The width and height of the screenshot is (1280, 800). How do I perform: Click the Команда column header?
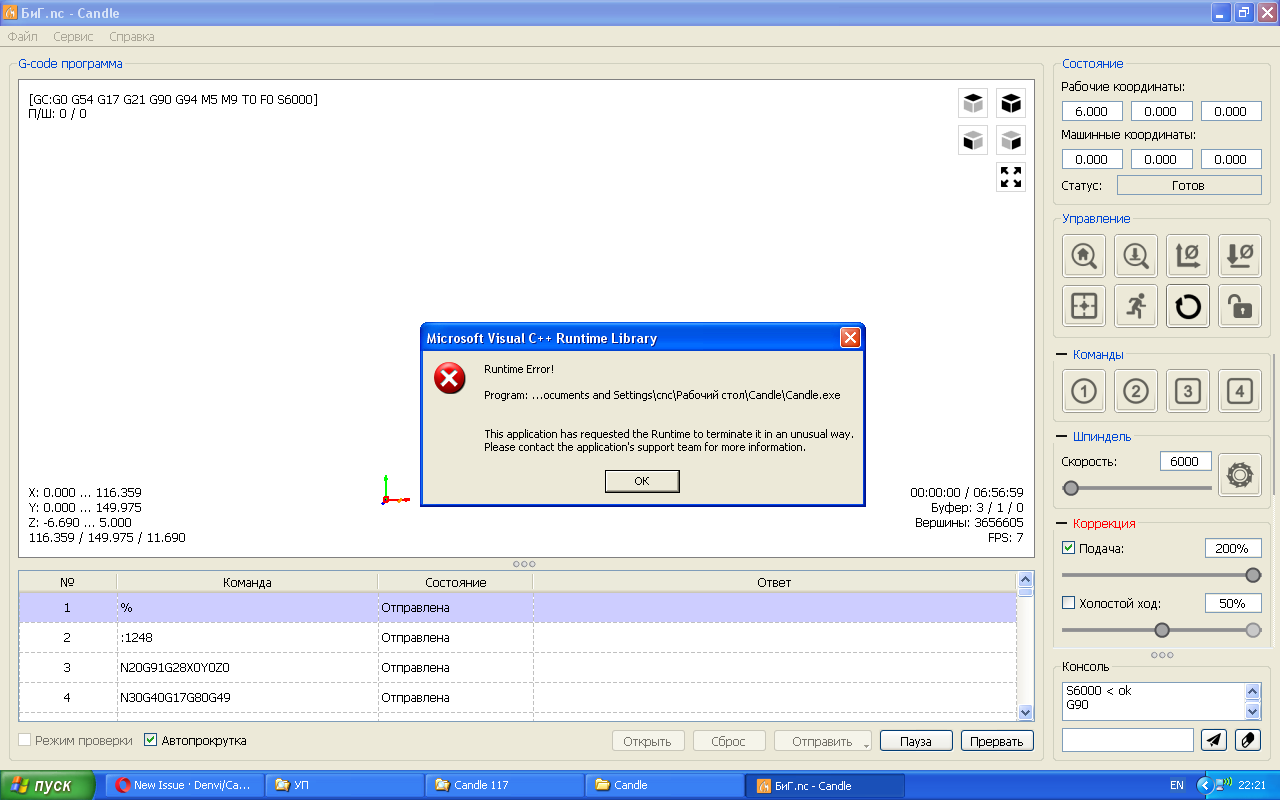(x=247, y=582)
